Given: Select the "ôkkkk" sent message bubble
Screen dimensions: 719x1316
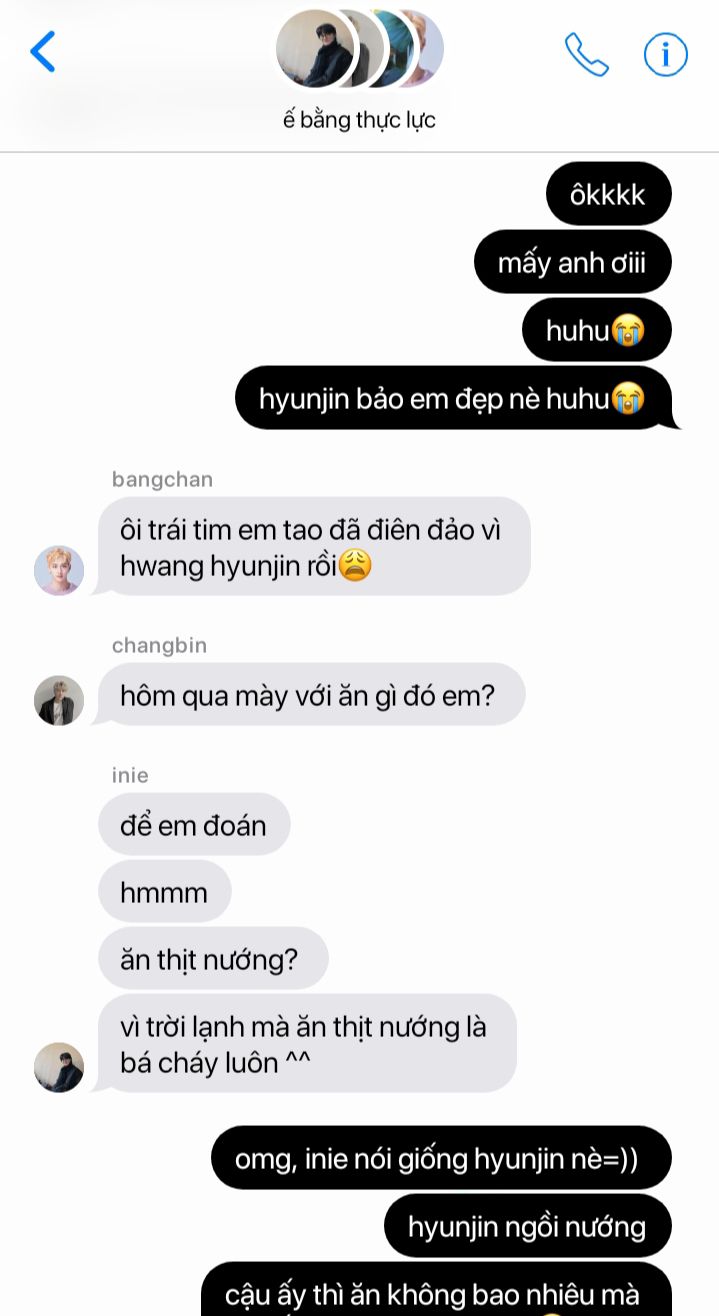Looking at the screenshot, I should click(x=608, y=194).
